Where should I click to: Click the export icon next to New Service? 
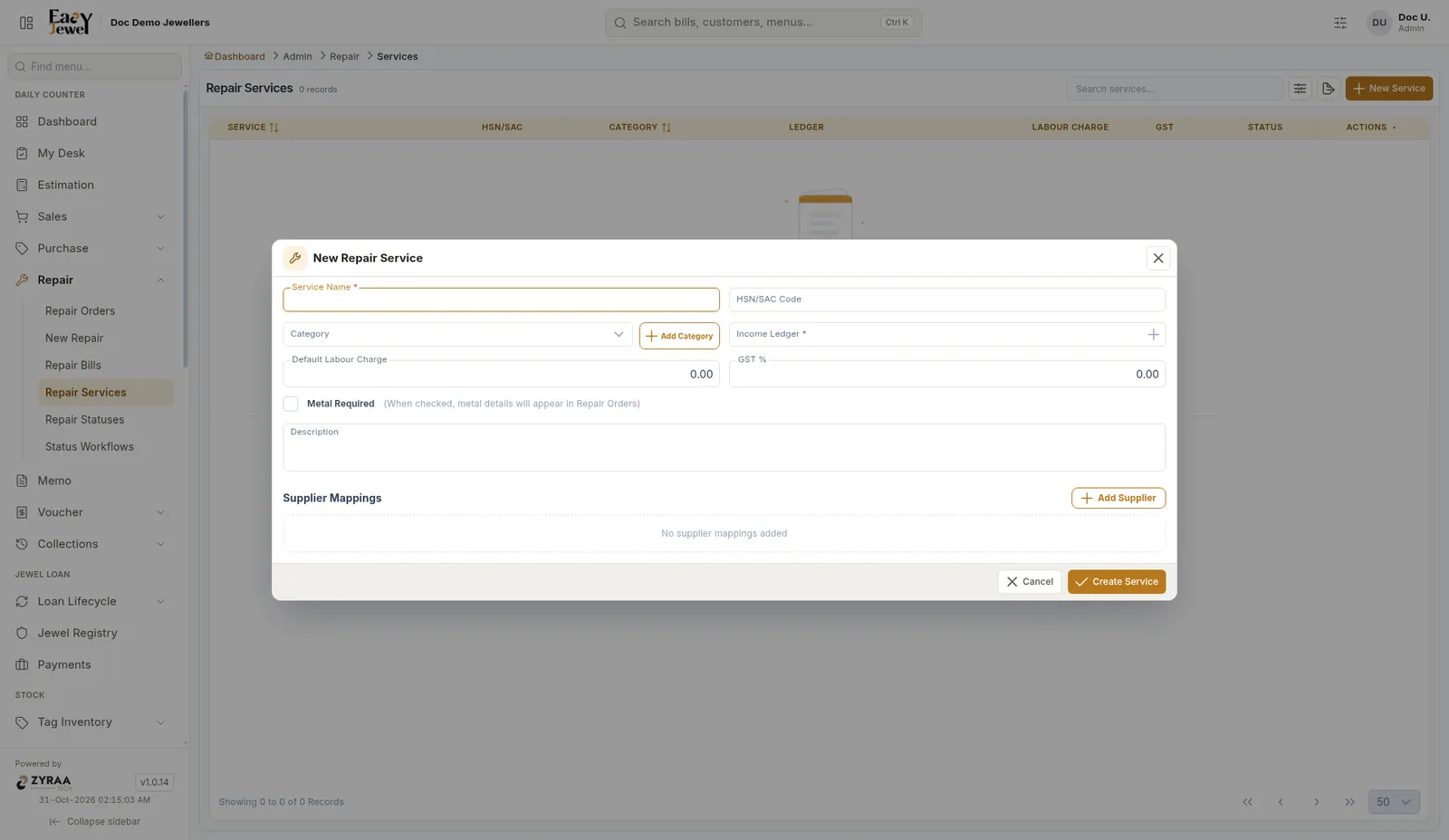(1328, 89)
